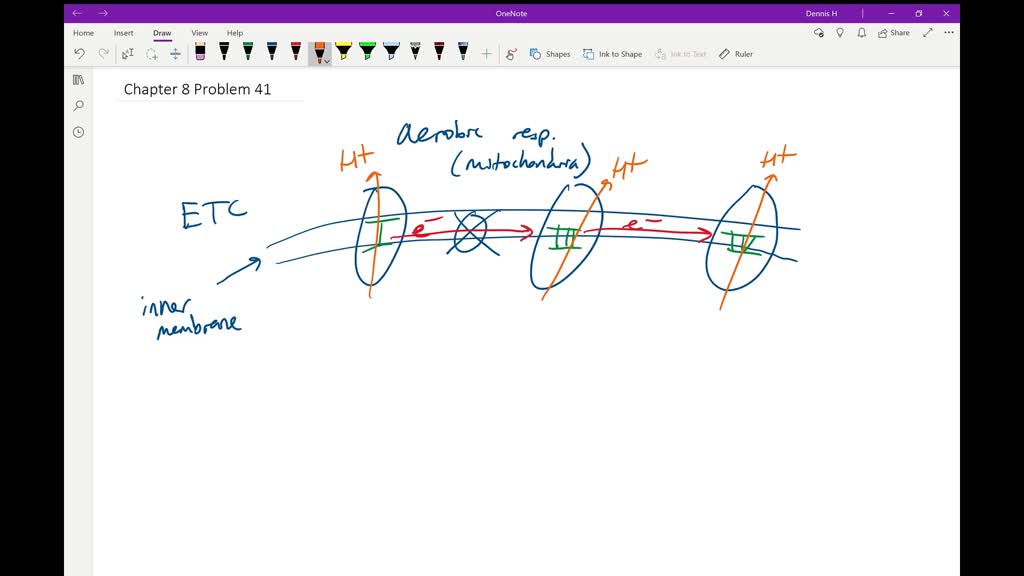Open the search pane from the sidebar
The image size is (1024, 576).
click(78, 106)
